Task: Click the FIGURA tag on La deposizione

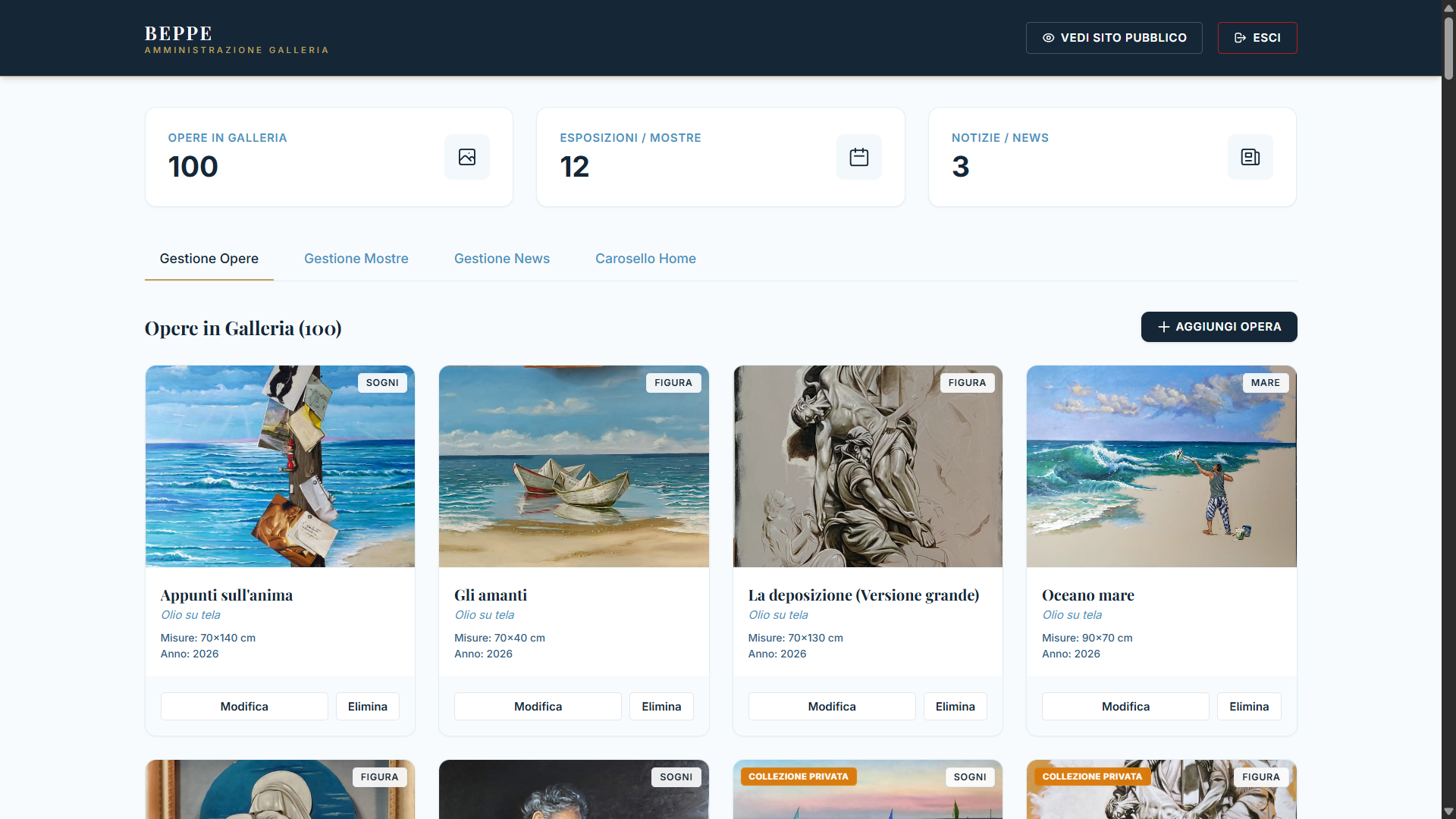Action: pyautogui.click(x=967, y=383)
